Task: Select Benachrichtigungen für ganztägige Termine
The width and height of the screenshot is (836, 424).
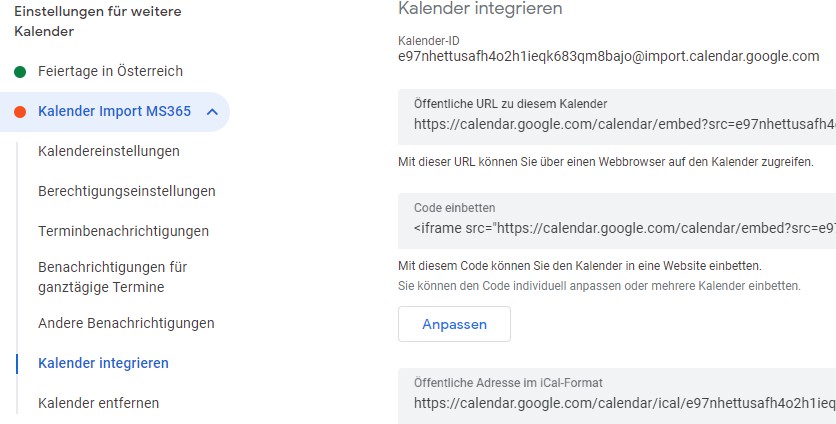Action: tap(112, 277)
